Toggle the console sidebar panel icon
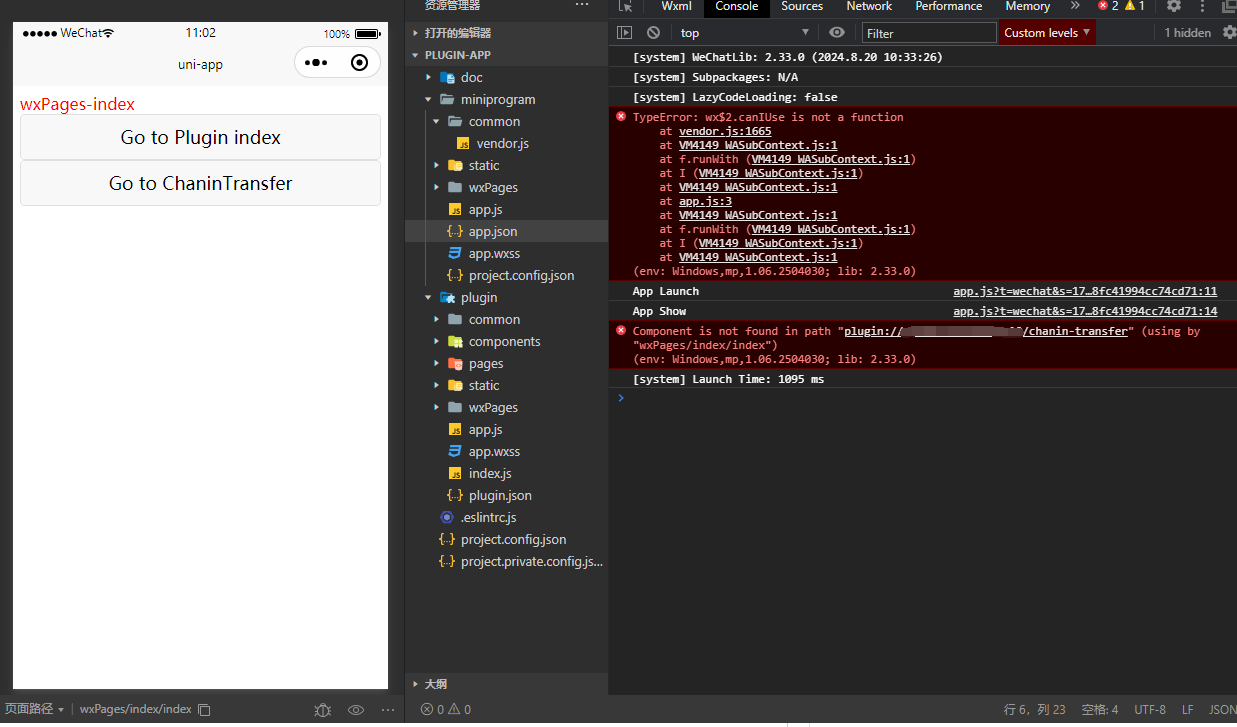 pyautogui.click(x=625, y=33)
